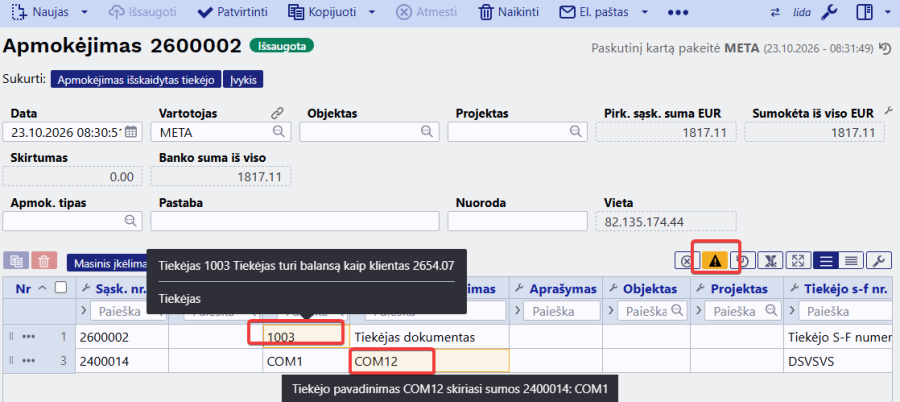This screenshot has width=900, height=402.
Task: Click the Kopijuoti copy button
Action: (x=322, y=12)
